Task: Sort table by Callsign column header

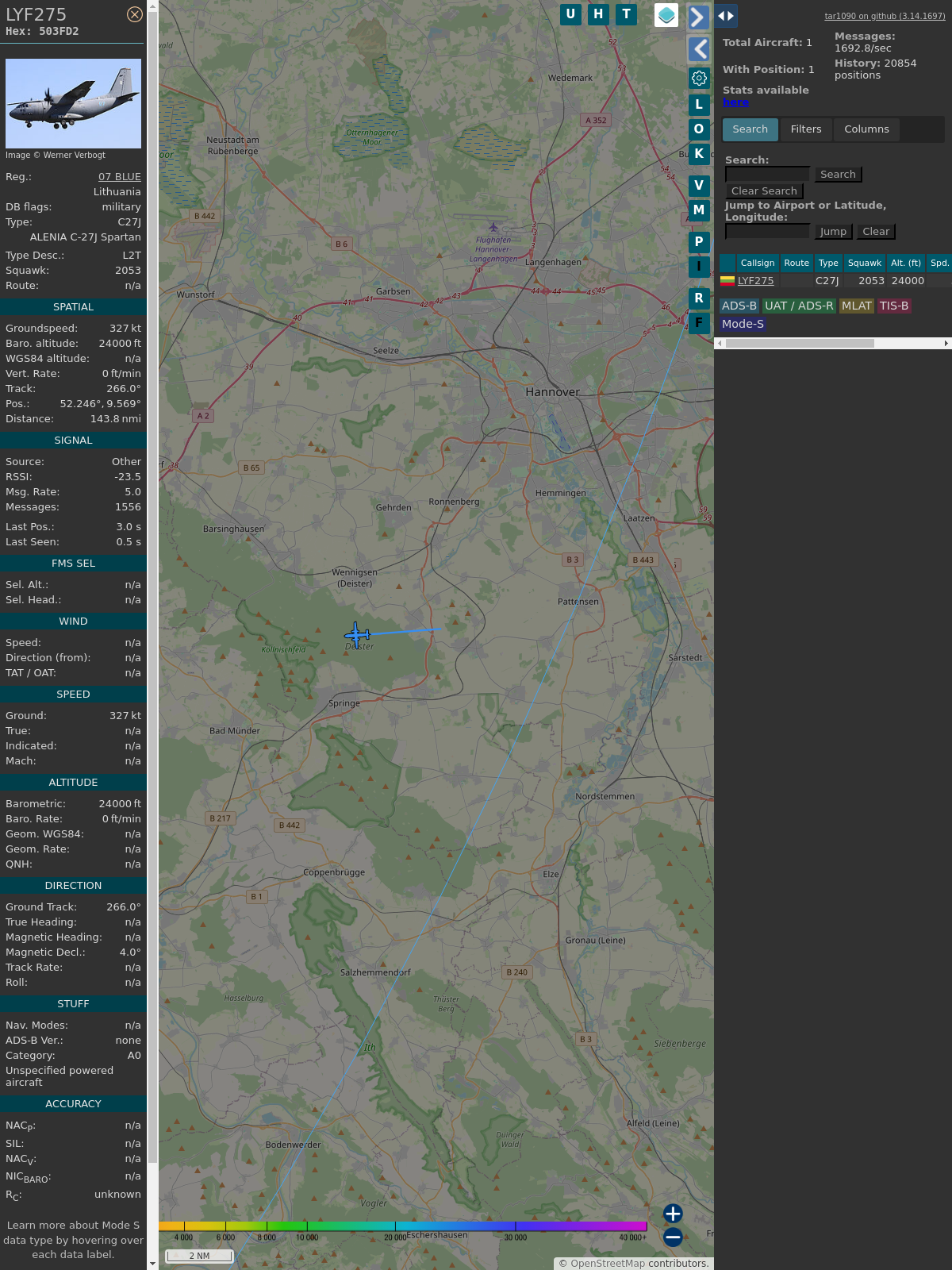Action: point(757,263)
